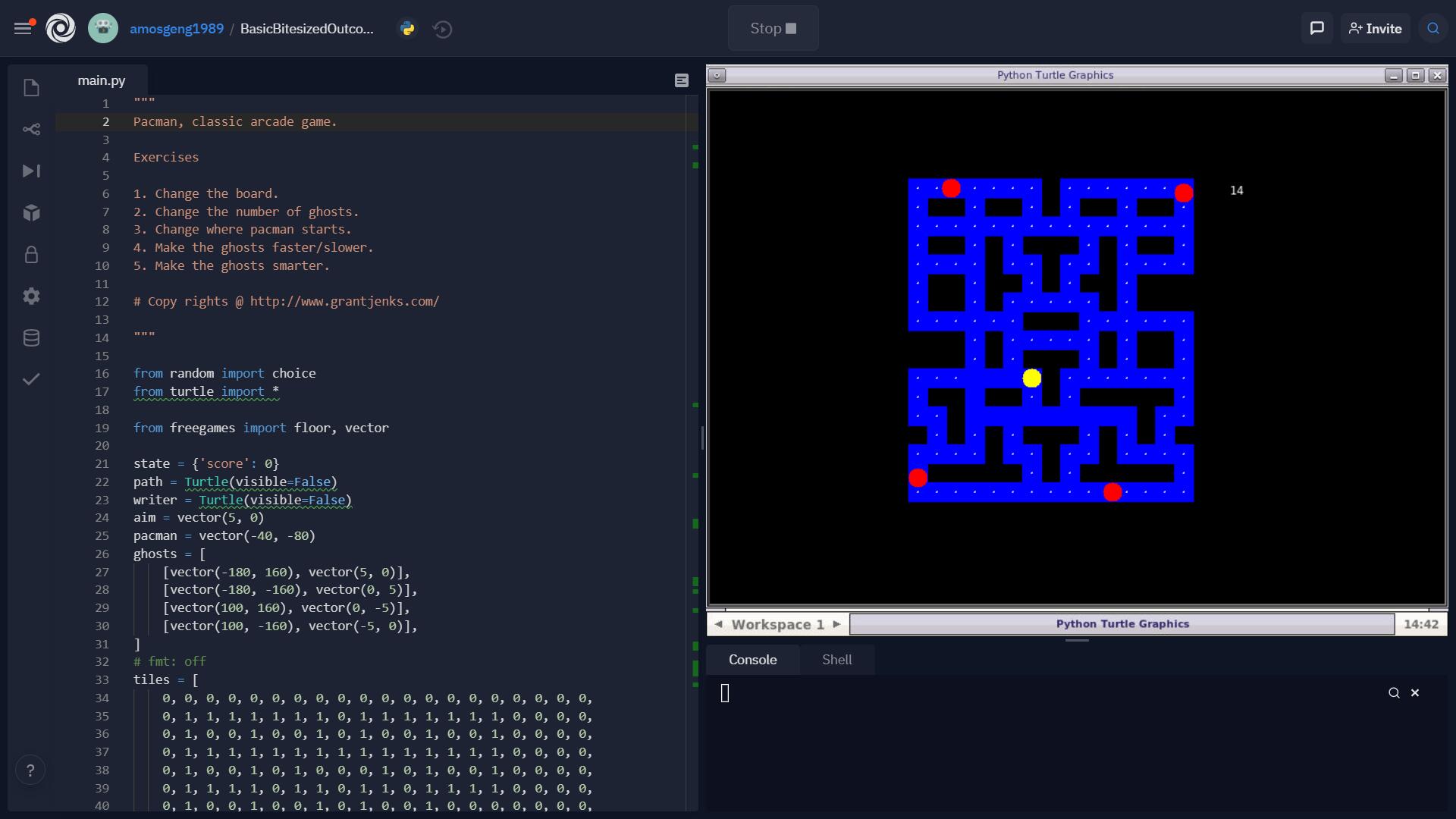Click the Replit logo icon
Image resolution: width=1456 pixels, height=819 pixels.
(61, 29)
